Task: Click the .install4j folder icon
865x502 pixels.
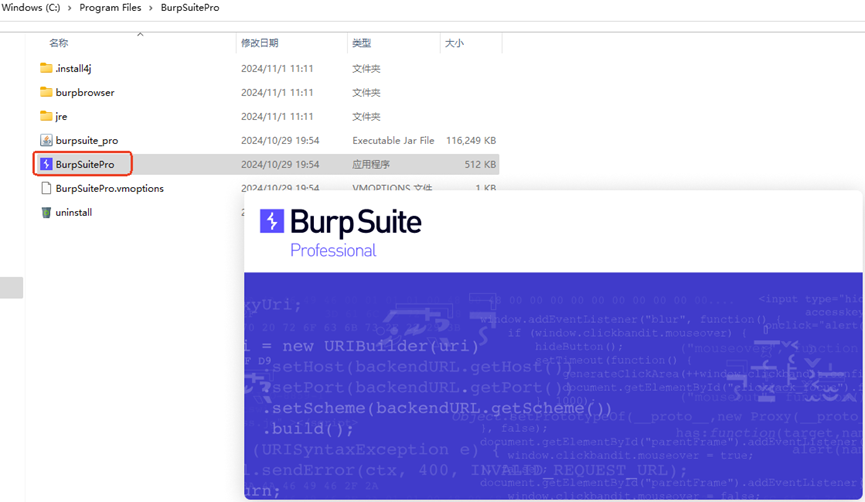Action: pyautogui.click(x=46, y=68)
